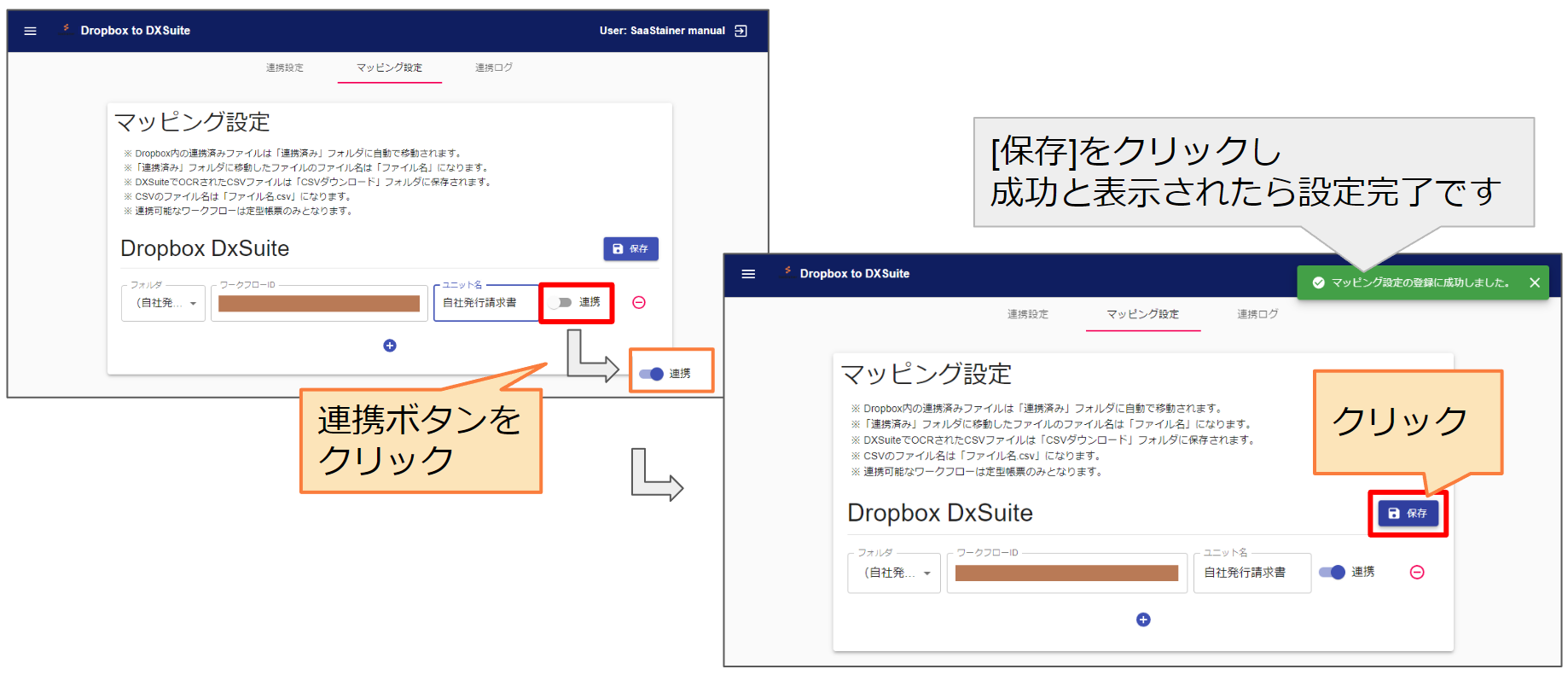This screenshot has width=1568, height=675.
Task: Toggle 連携 switch off-state in left window
Action: 561,302
